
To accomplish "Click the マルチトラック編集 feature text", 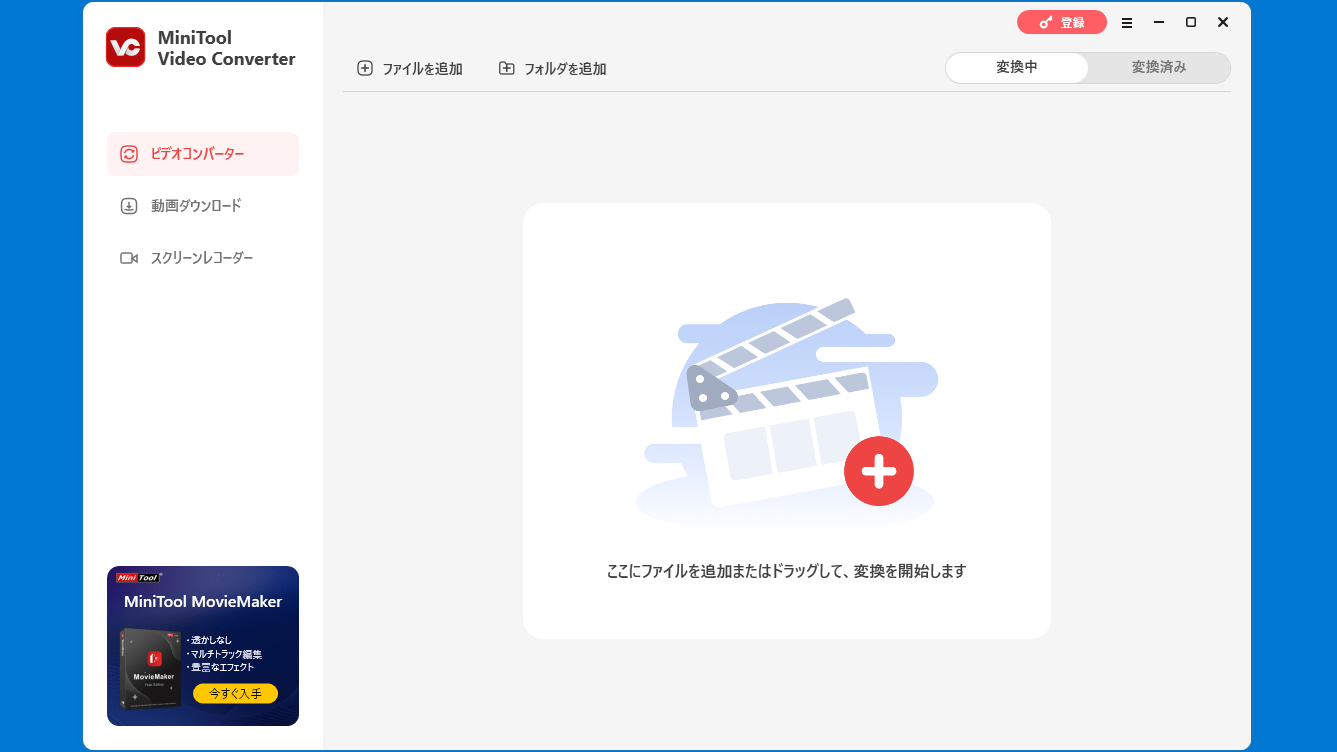I will click(227, 654).
